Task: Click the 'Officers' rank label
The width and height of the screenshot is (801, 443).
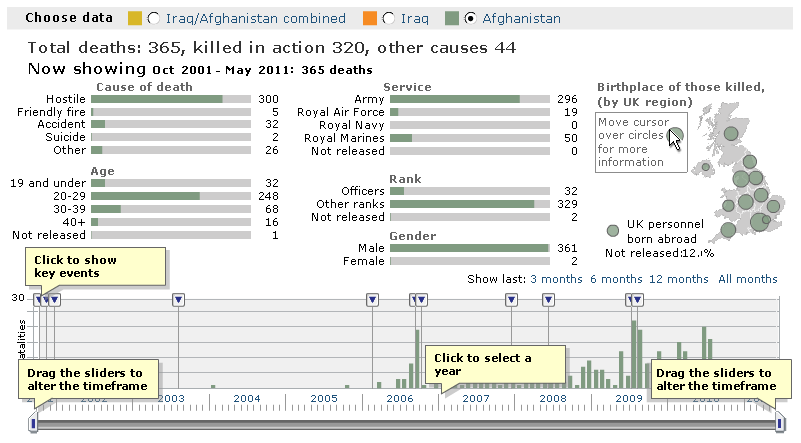Action: click(x=363, y=191)
